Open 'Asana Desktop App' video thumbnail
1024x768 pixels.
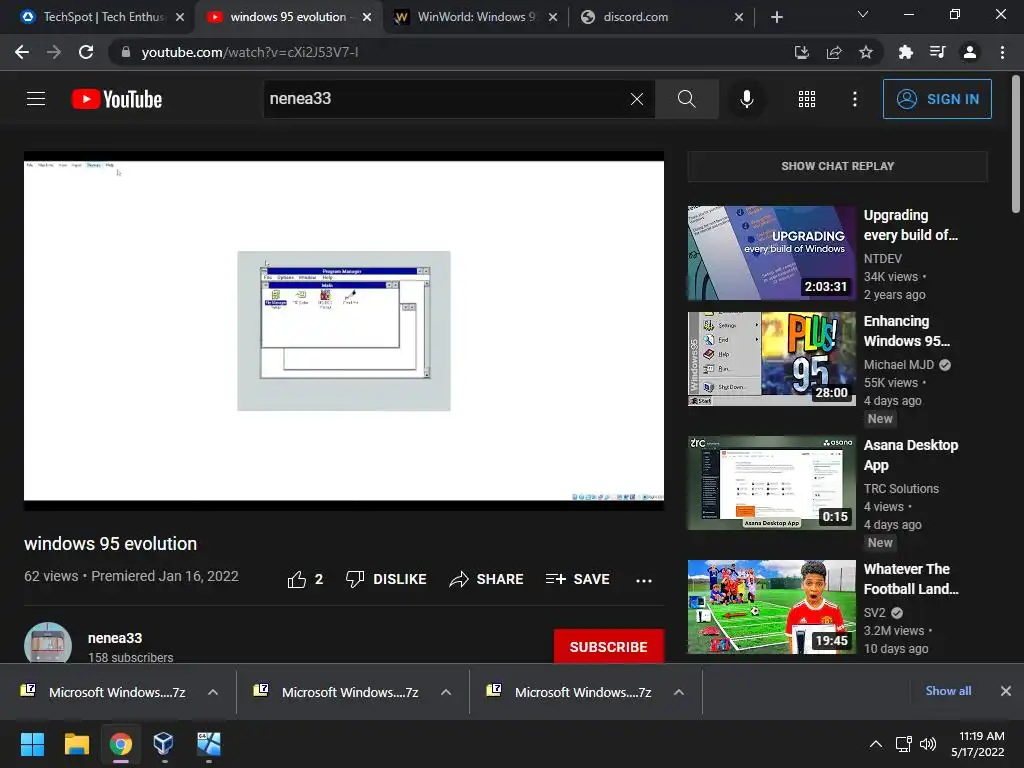(771, 483)
